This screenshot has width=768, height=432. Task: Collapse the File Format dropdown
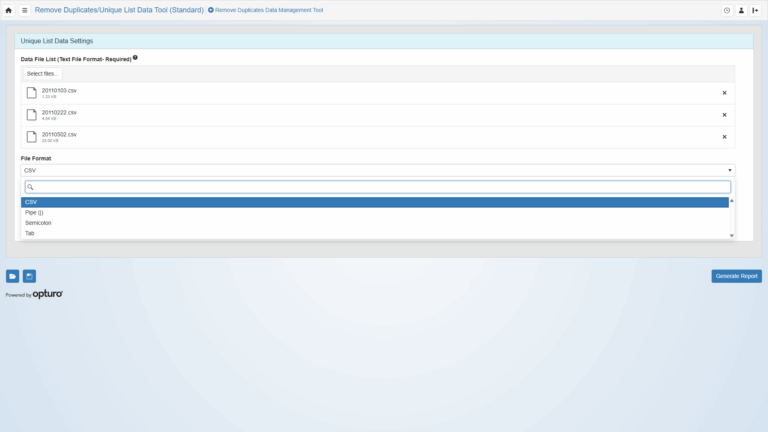point(377,170)
